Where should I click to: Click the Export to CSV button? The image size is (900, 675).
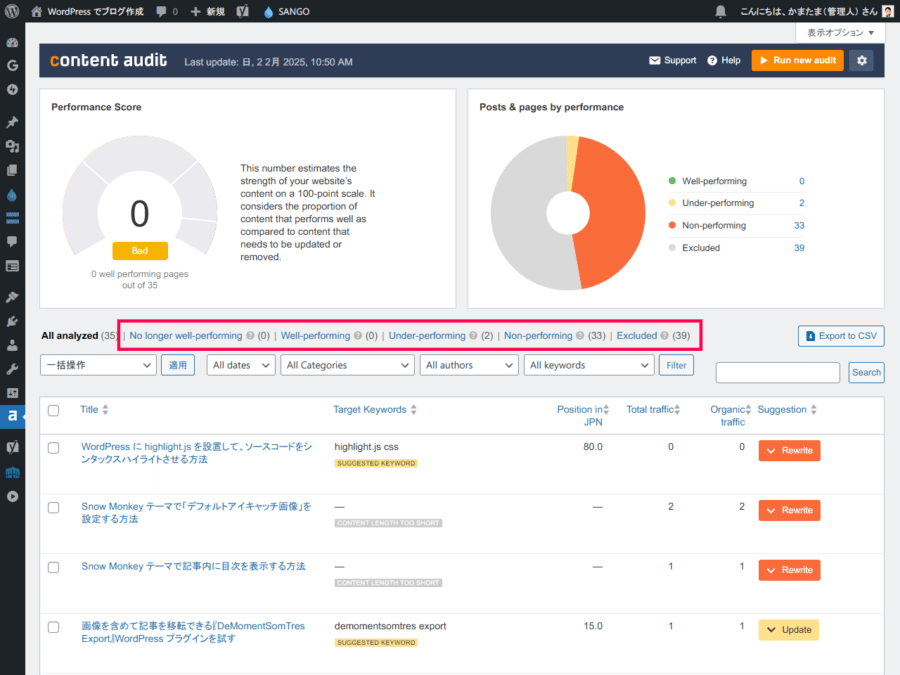pyautogui.click(x=841, y=336)
